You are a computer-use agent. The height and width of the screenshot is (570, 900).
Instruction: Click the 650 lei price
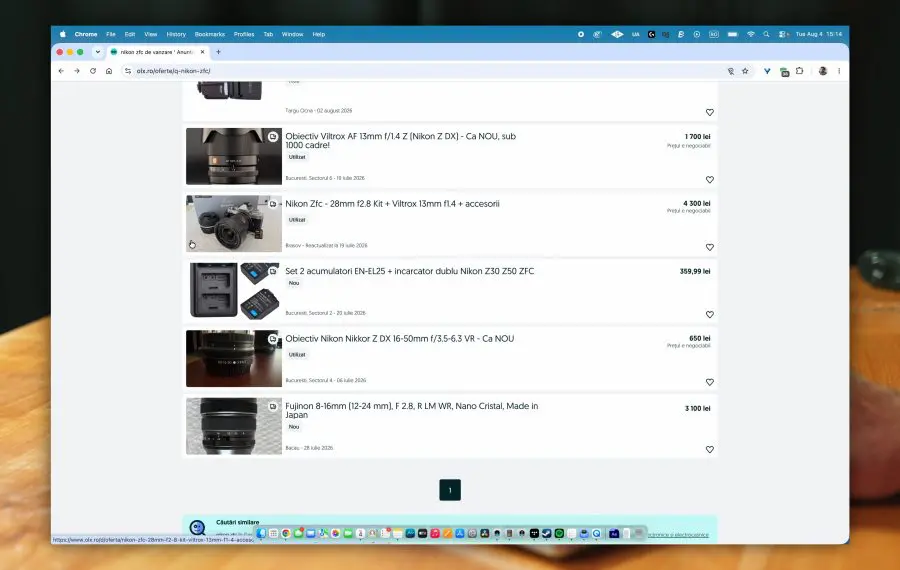pos(700,339)
